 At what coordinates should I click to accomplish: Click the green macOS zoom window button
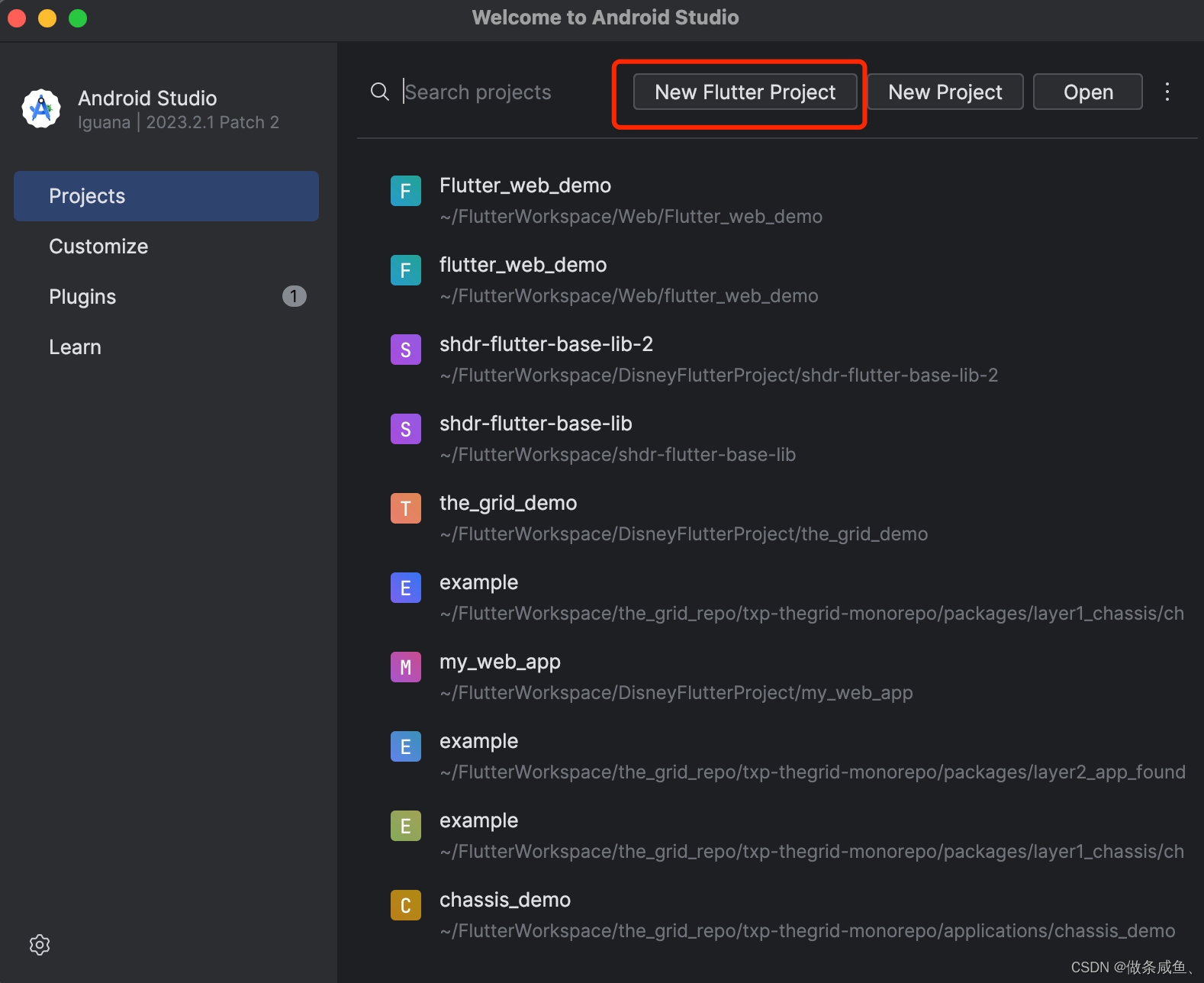78,18
